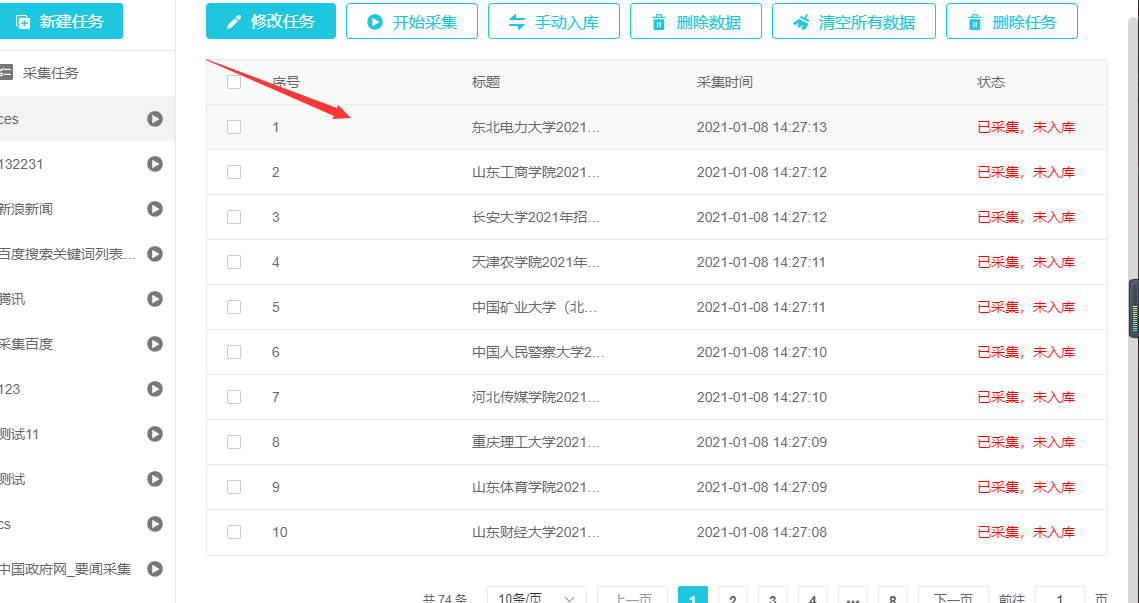Viewport: 1139px width, 603px height.
Task: Click the 采集任务 list icon
Action: 6,72
